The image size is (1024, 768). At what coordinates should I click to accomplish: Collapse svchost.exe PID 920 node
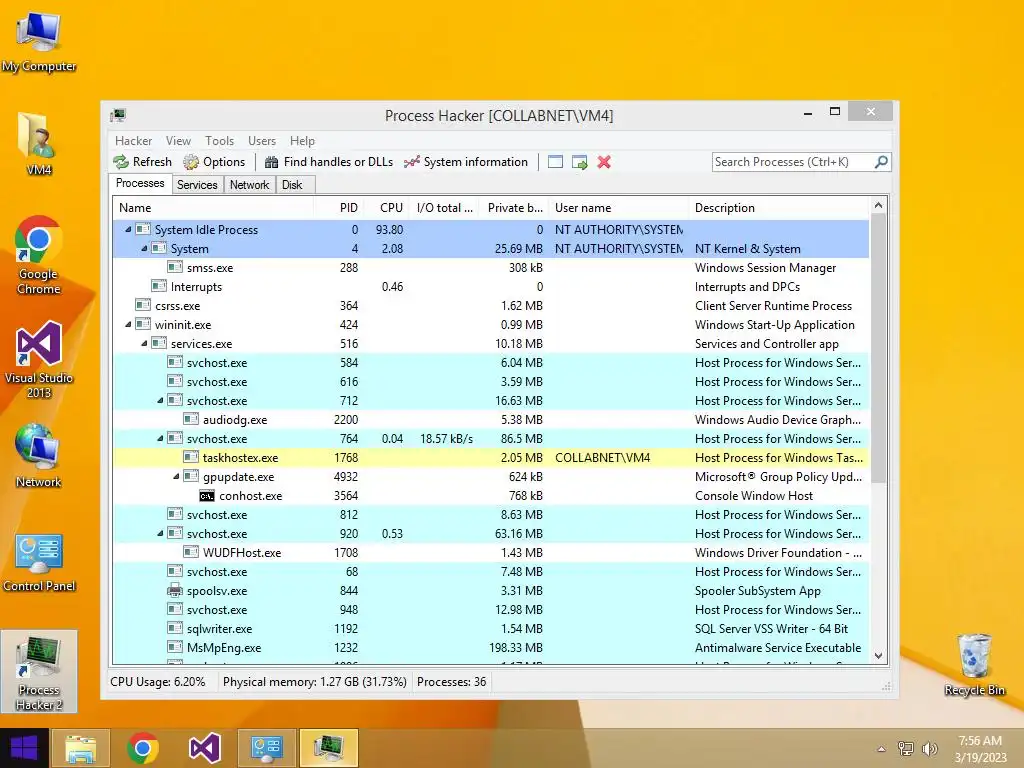(160, 534)
